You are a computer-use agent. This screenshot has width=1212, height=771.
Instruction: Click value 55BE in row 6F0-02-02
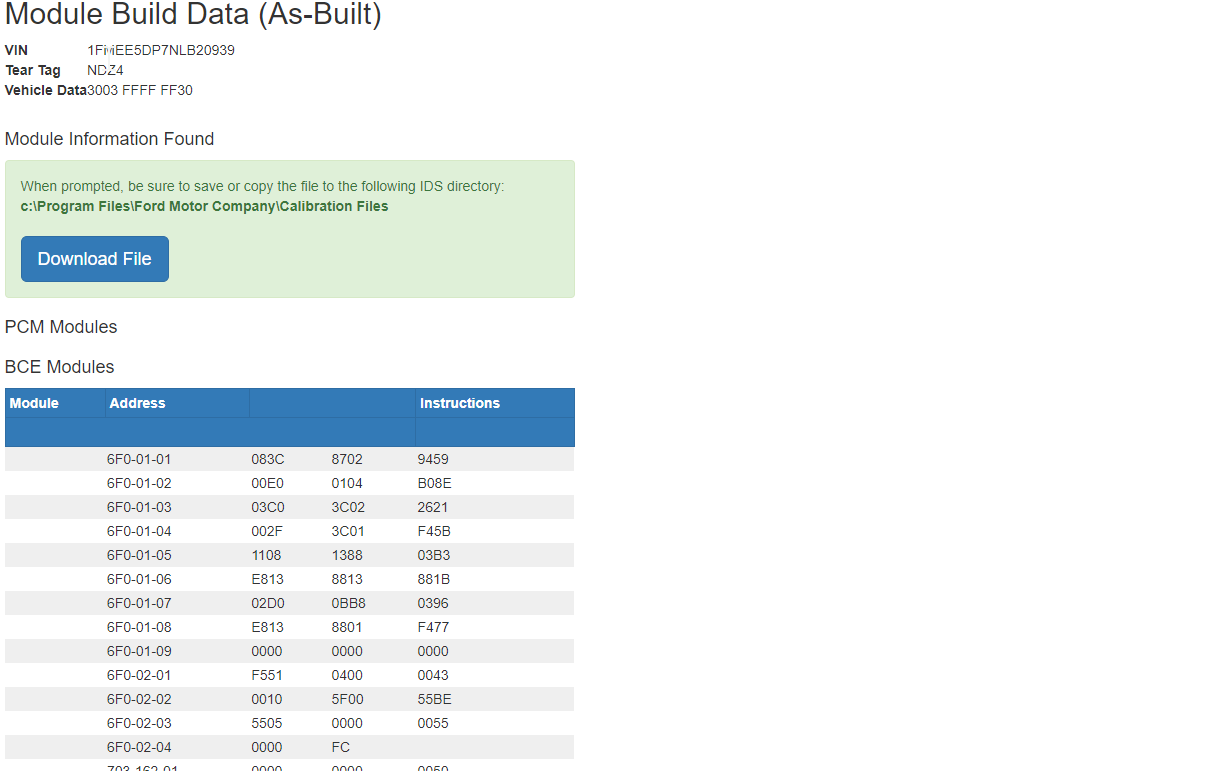point(434,699)
